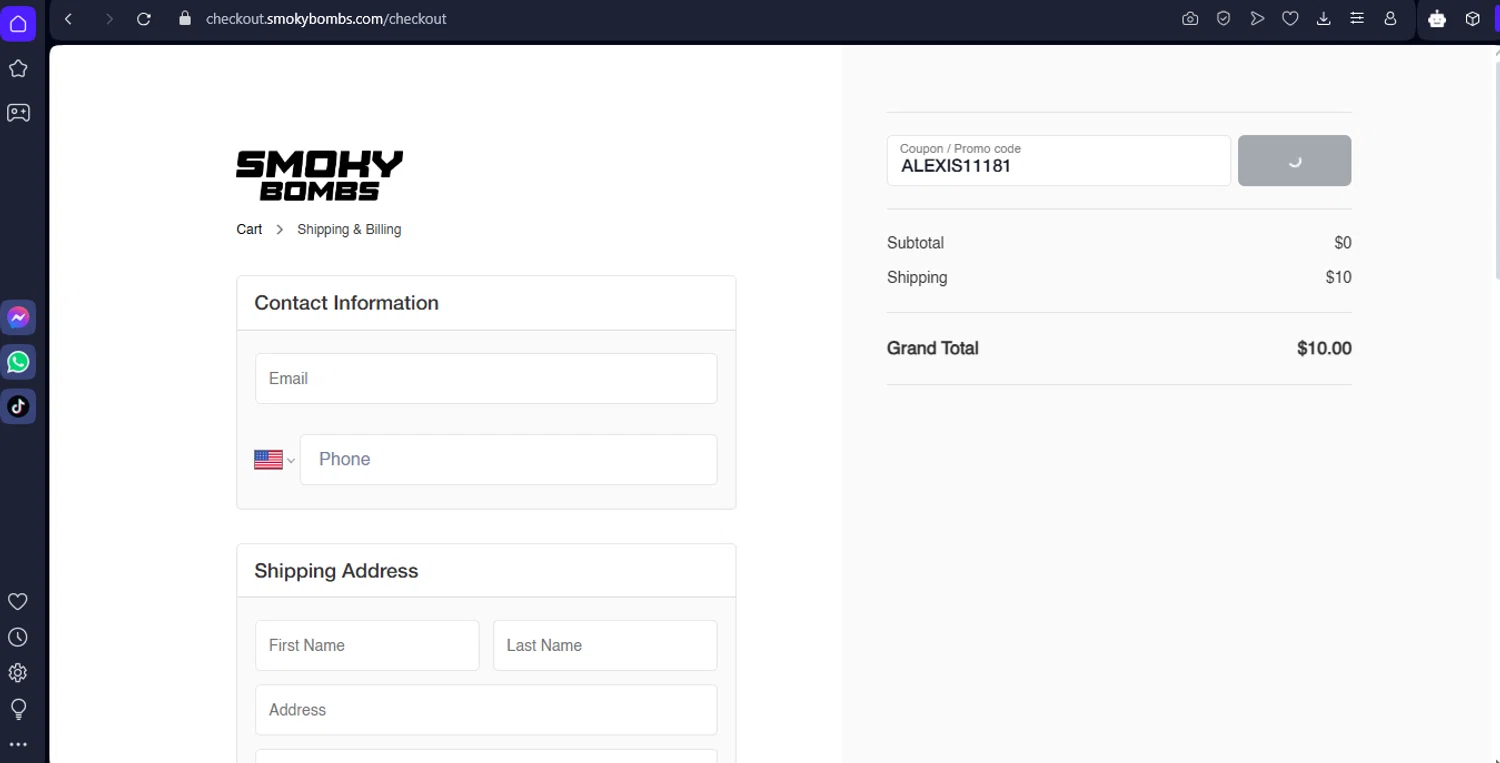
Task: Open the profile account icon
Action: point(1390,19)
